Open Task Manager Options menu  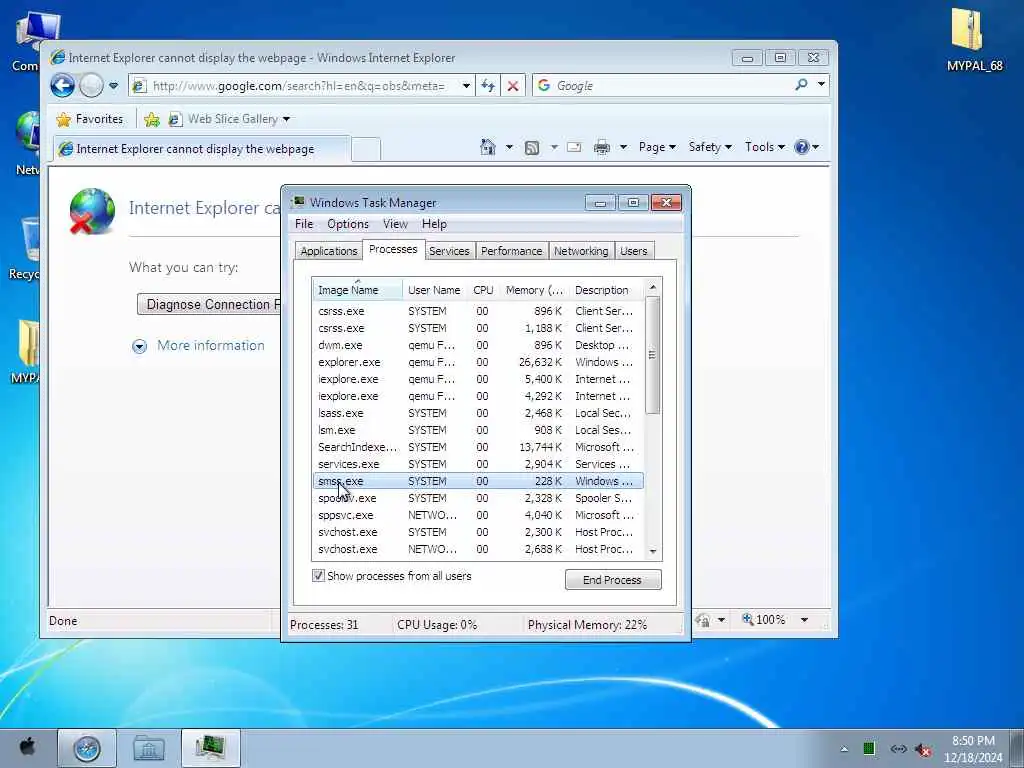click(x=348, y=224)
